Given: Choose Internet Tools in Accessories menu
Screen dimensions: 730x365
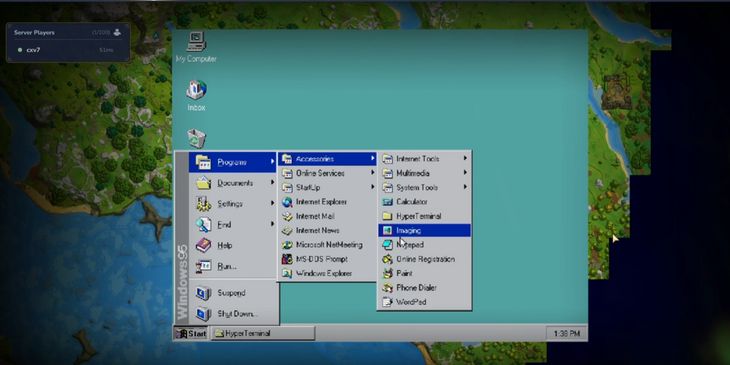Looking at the screenshot, I should click(x=425, y=159).
